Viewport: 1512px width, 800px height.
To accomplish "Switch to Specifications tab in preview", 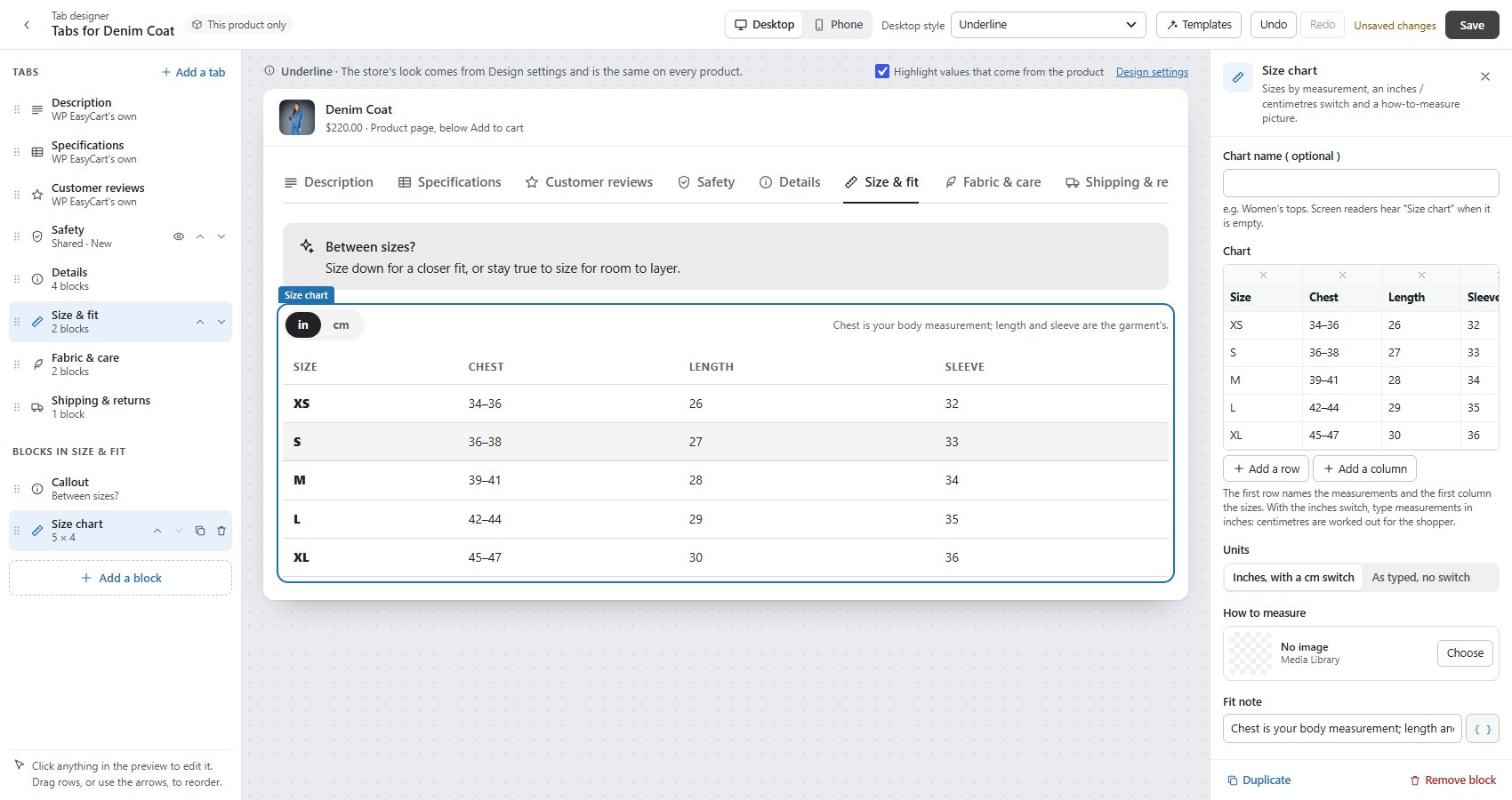I will (449, 182).
